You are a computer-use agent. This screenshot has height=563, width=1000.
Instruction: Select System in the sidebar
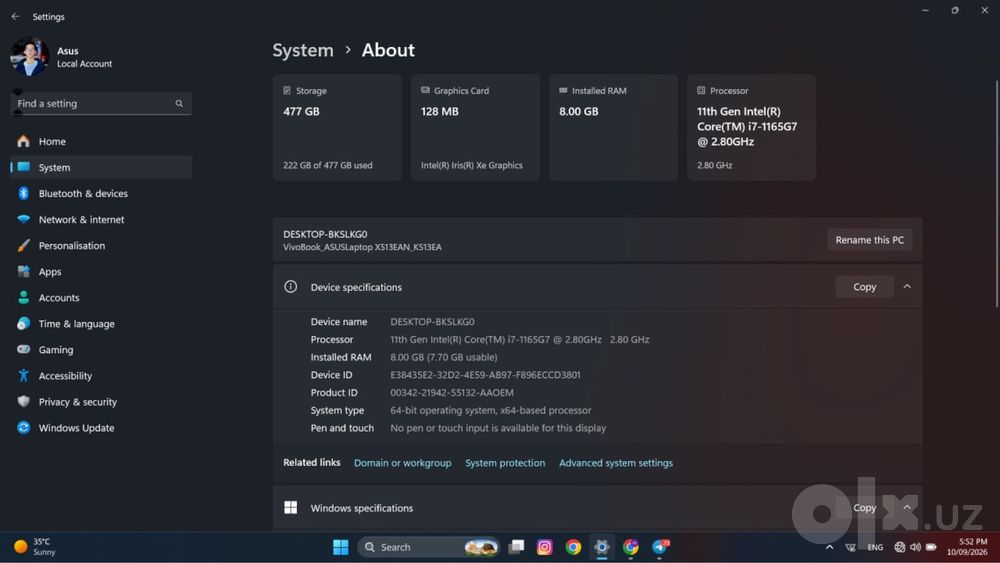101,168
